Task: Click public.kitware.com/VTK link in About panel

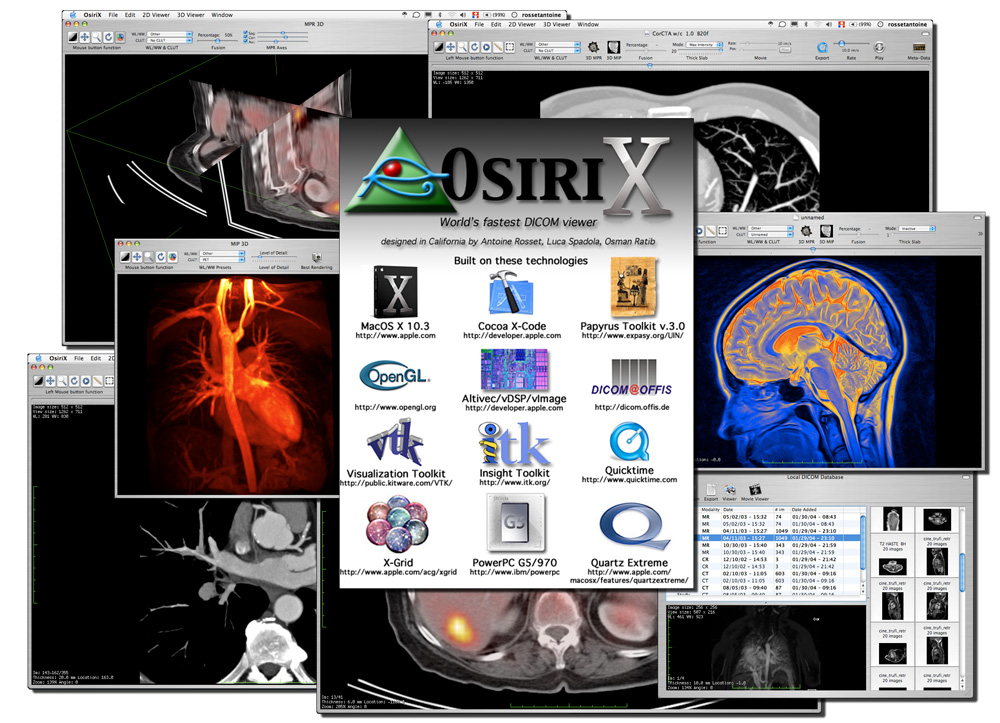Action: [396, 483]
